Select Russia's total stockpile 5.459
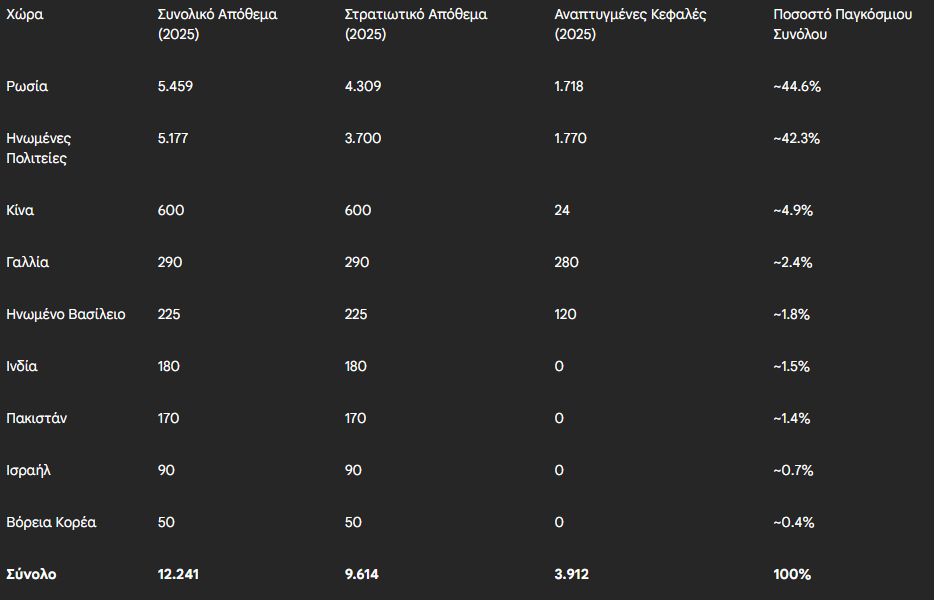Viewport: 934px width, 600px height. click(175, 86)
